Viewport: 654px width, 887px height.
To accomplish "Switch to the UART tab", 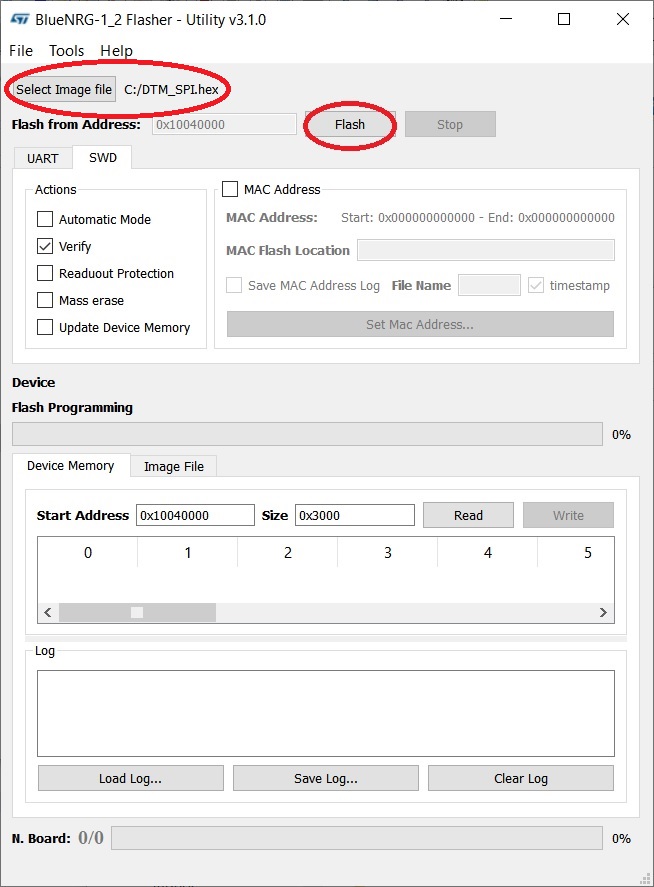I will [x=43, y=158].
